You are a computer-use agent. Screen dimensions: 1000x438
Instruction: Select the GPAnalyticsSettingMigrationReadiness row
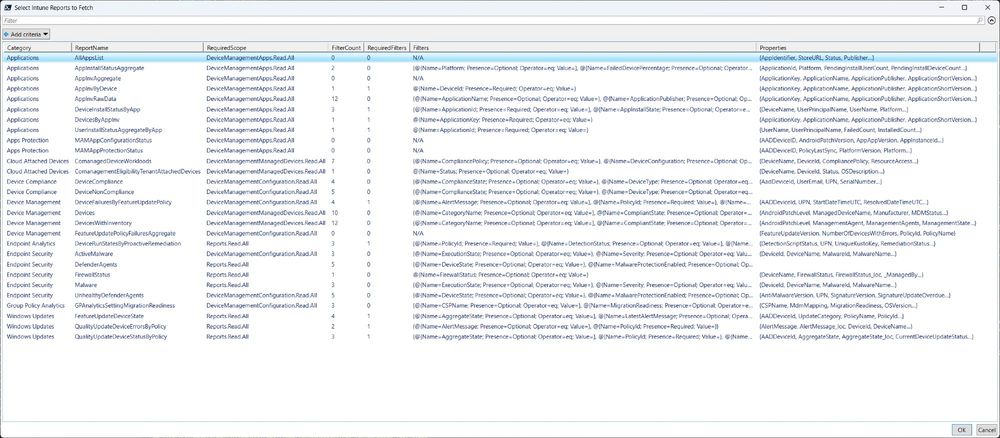coord(499,305)
